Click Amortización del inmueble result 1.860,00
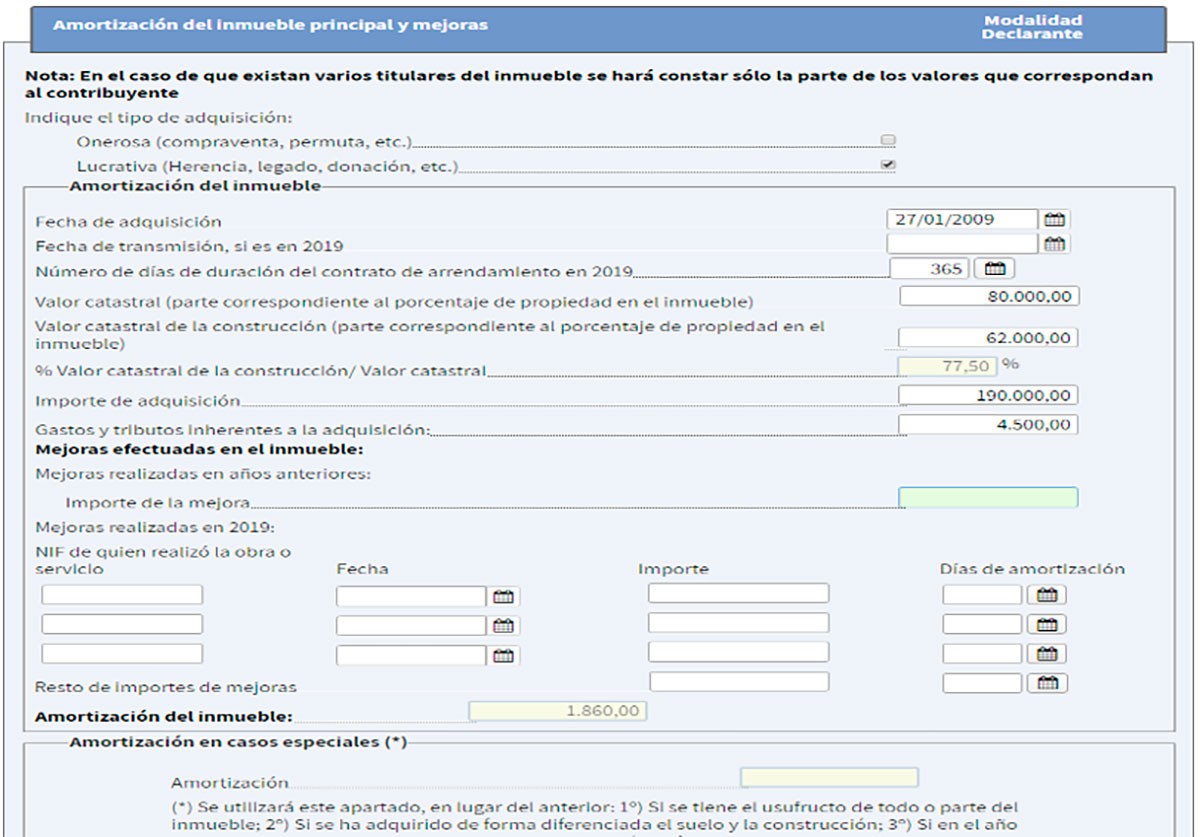Screen dimensions: 1200x837 point(558,711)
